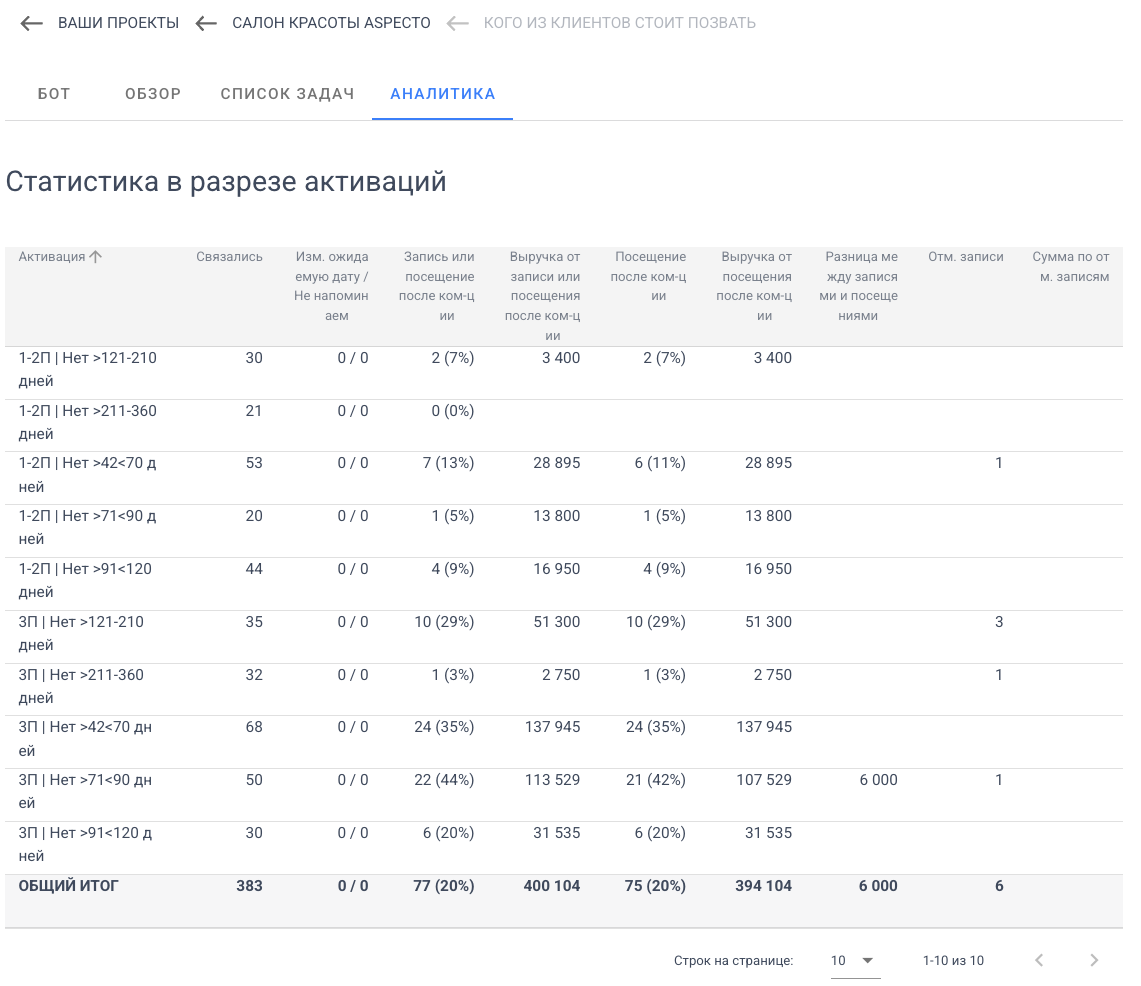Go to the previous page chevron
The image size is (1141, 986).
pos(1039,960)
